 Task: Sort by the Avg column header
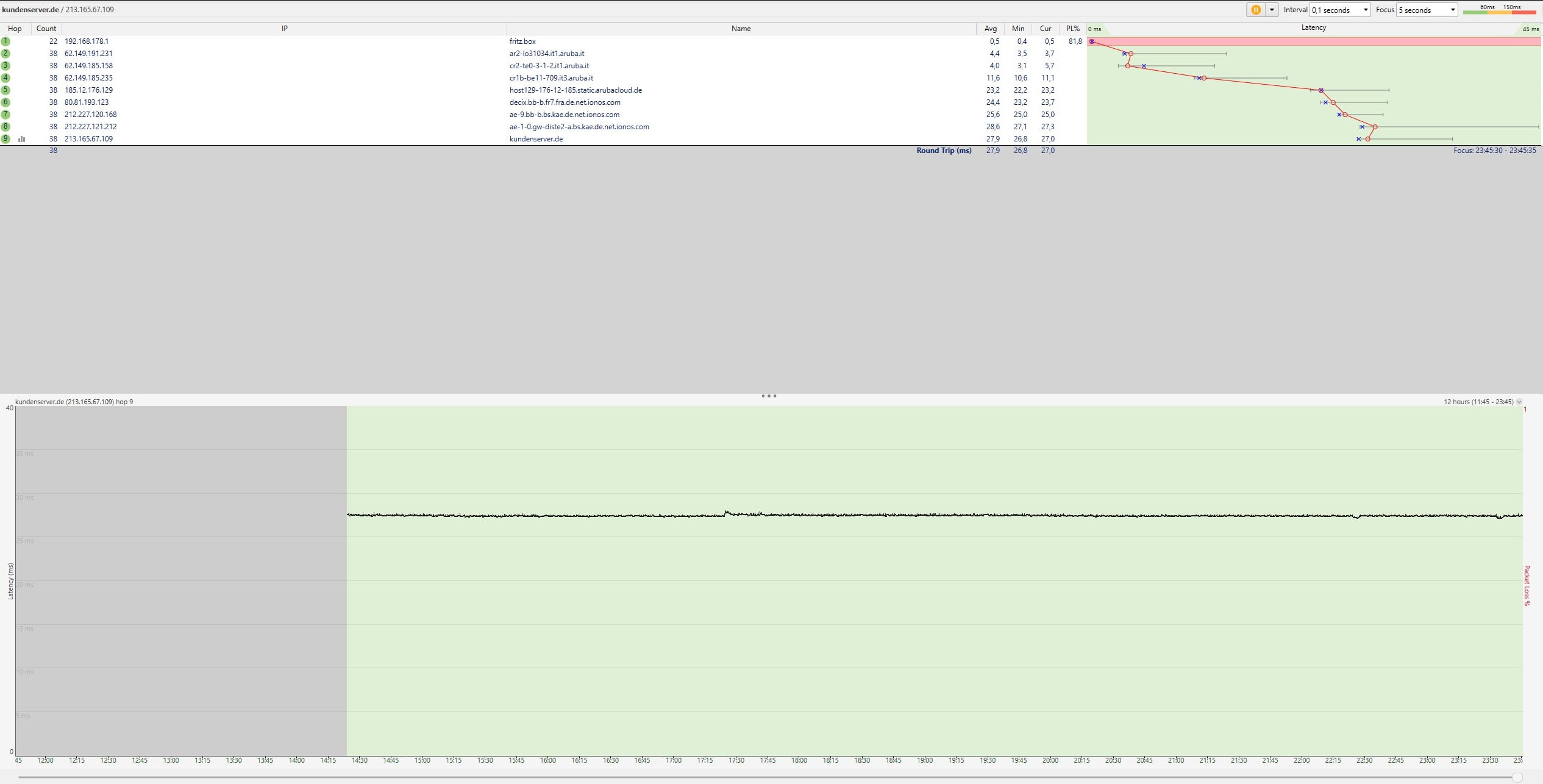click(x=990, y=29)
